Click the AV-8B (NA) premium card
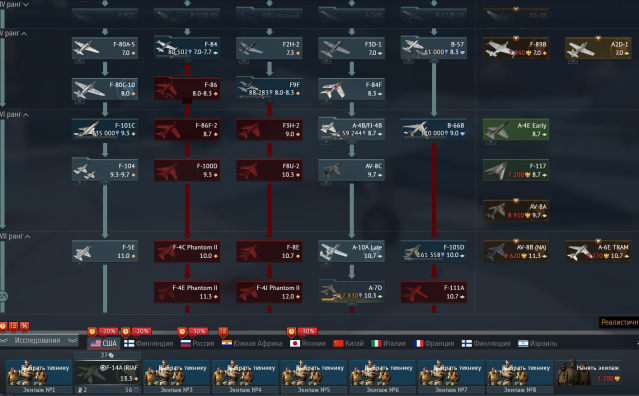Image resolution: width=639 pixels, height=396 pixels. tap(516, 251)
